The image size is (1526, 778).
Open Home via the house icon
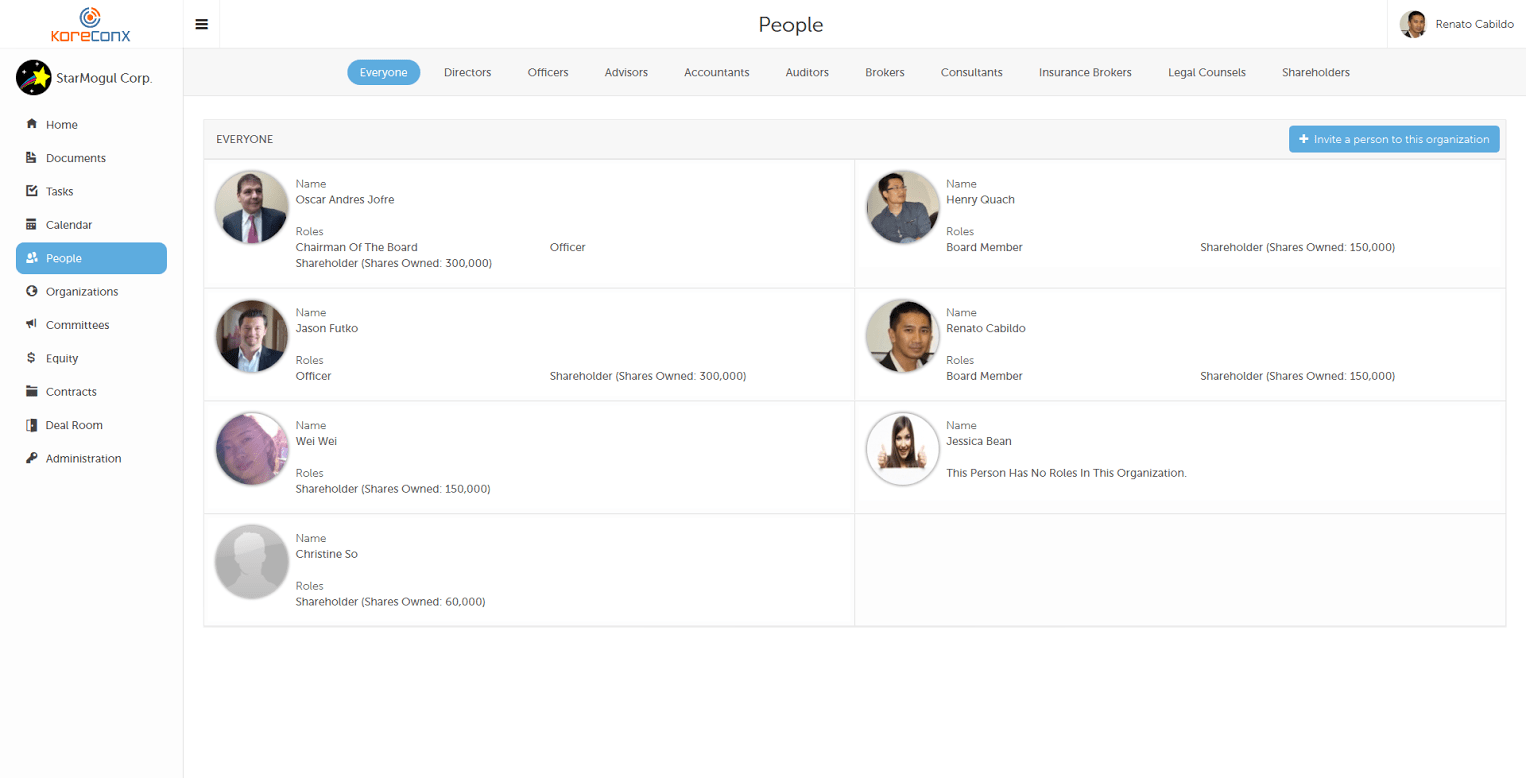coord(32,125)
